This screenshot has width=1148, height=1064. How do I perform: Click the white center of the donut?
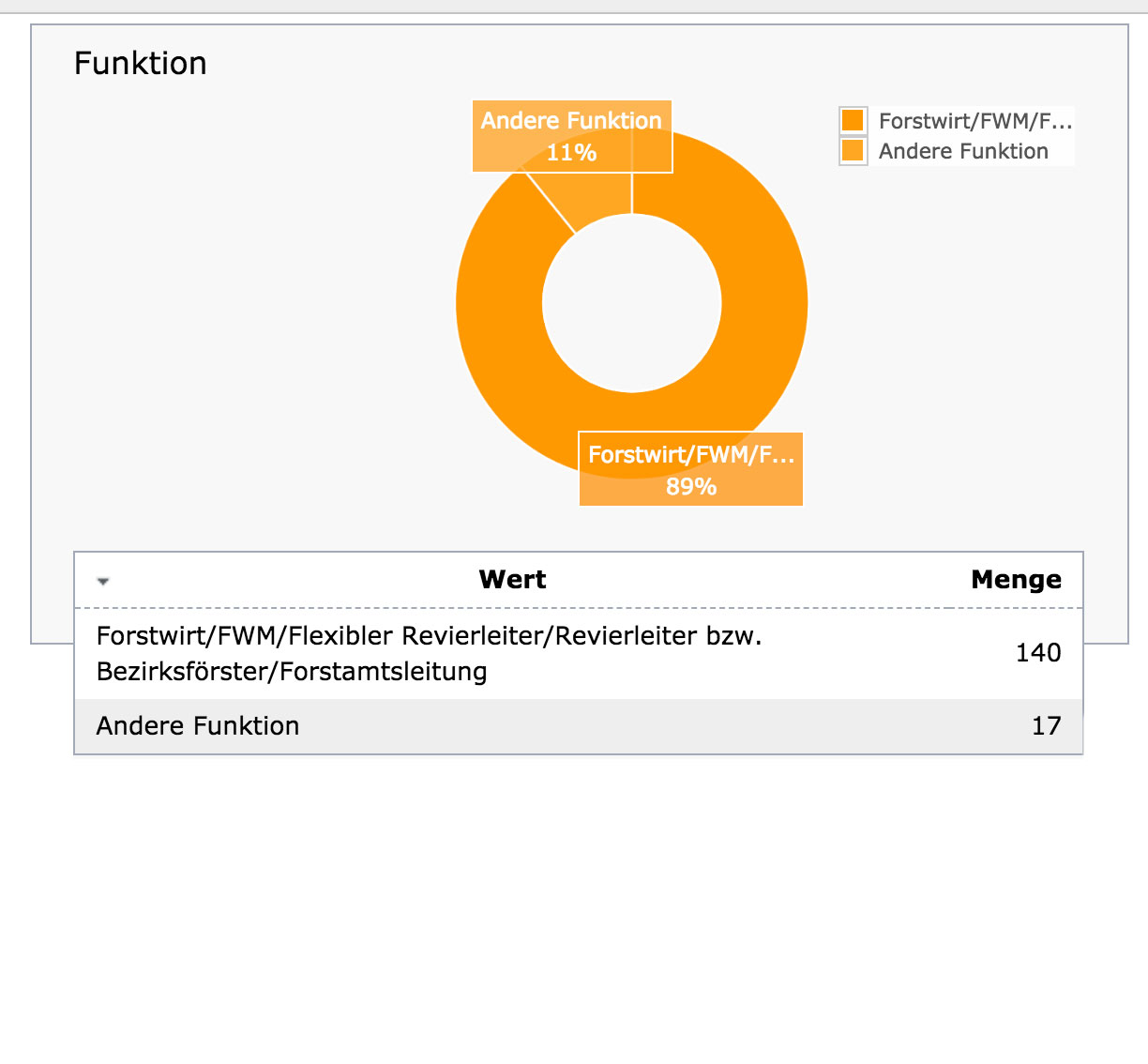tap(632, 303)
